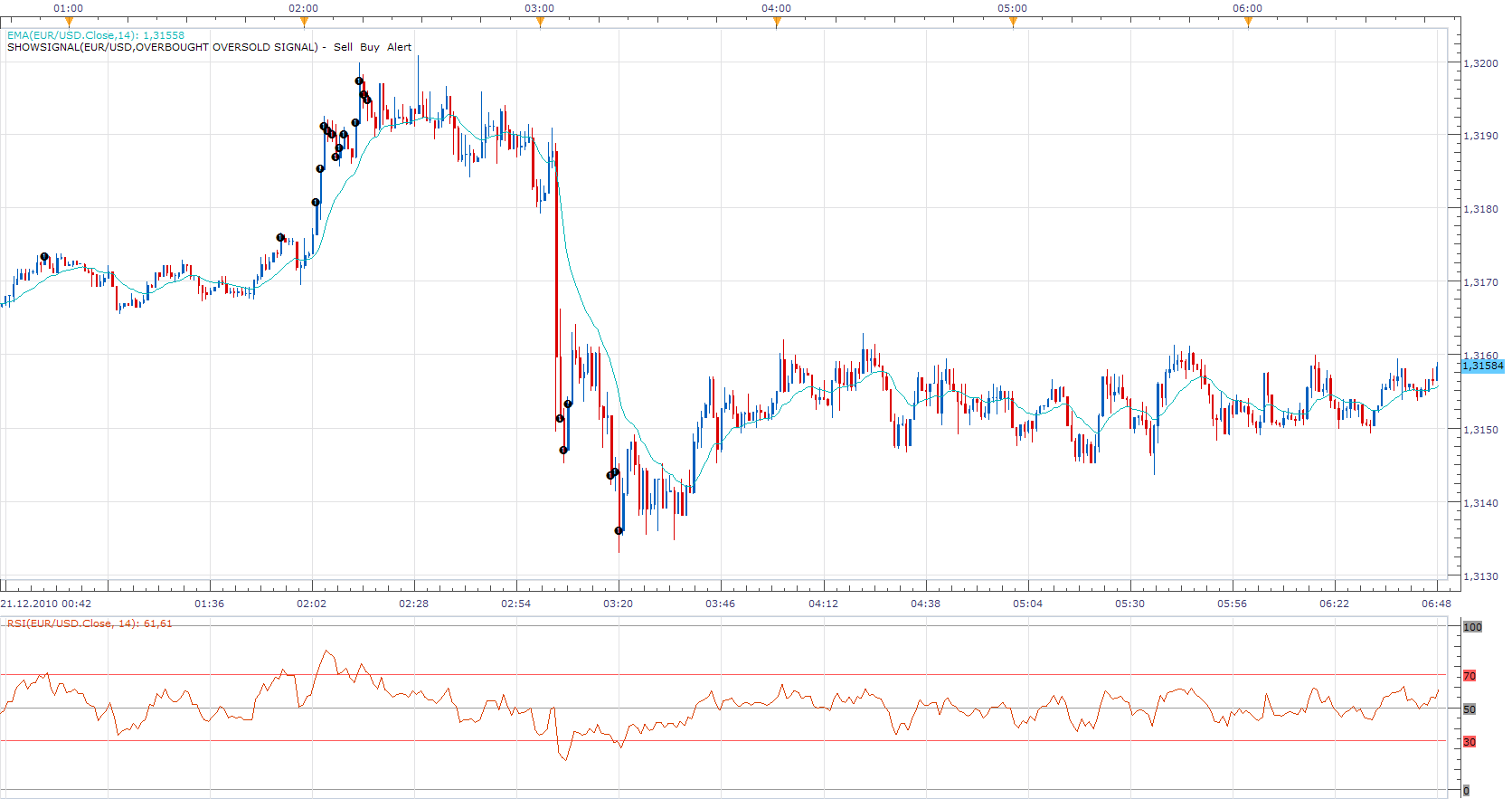The height and width of the screenshot is (799, 1512).
Task: Click the Buy signal legend entry
Action: [370, 47]
